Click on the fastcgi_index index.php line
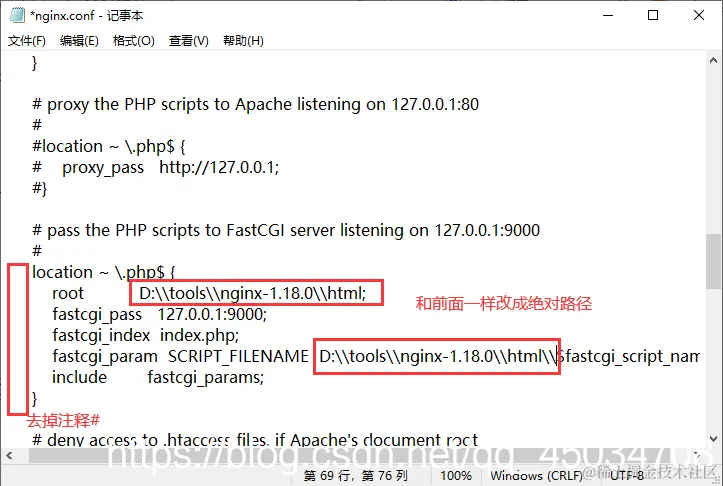This screenshot has width=723, height=486. (x=145, y=335)
